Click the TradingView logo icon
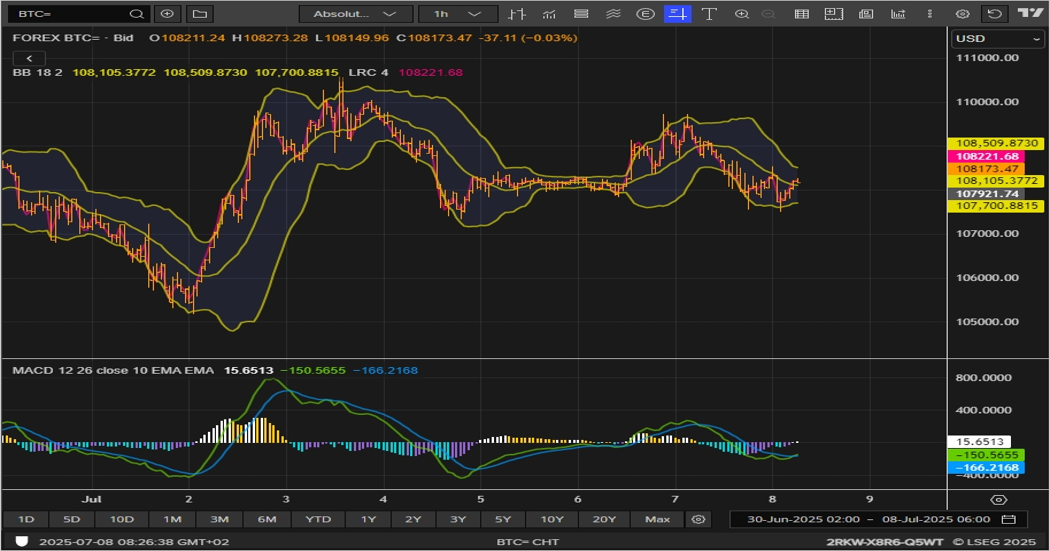The height and width of the screenshot is (551, 1050). tap(1031, 13)
